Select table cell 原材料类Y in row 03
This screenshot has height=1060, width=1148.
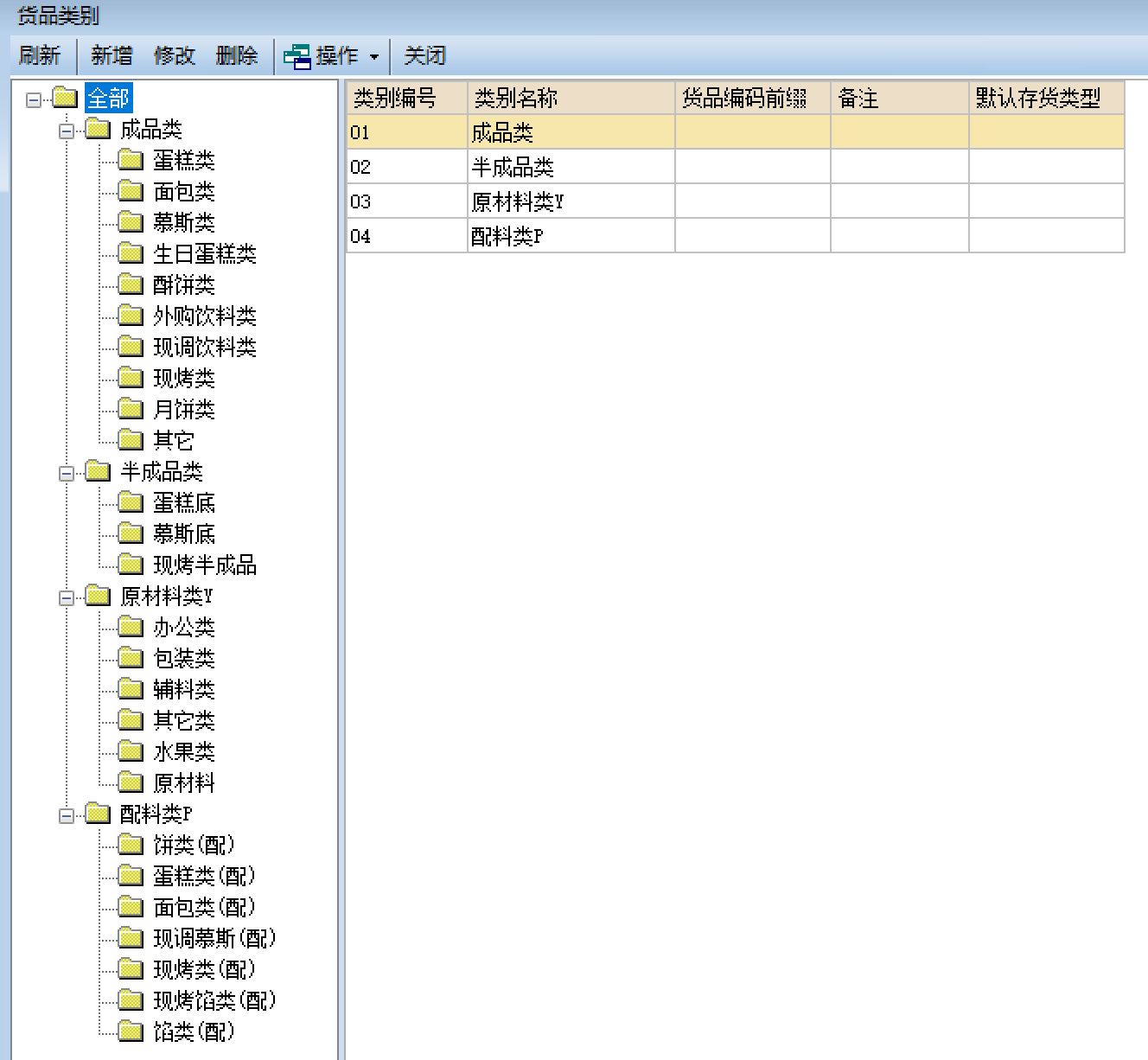[571, 201]
